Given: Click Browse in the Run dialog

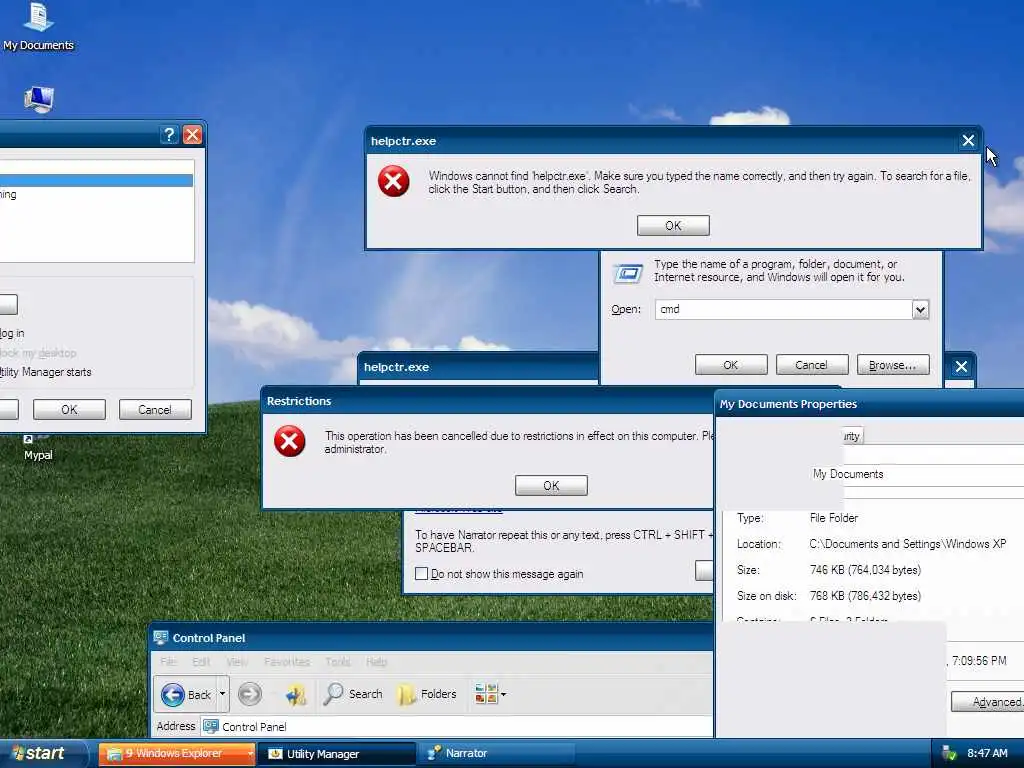Looking at the screenshot, I should [892, 365].
